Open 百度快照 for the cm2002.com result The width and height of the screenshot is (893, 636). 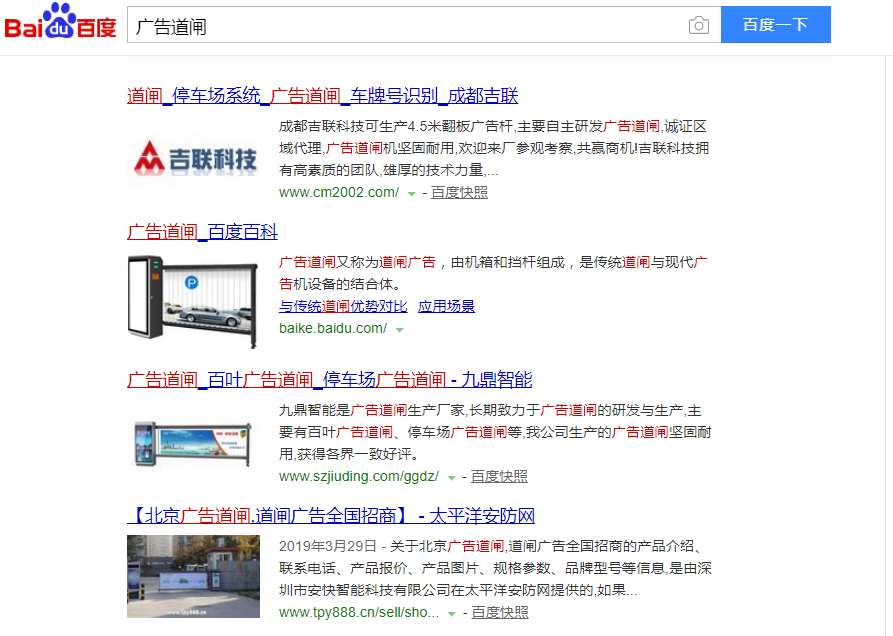[459, 192]
